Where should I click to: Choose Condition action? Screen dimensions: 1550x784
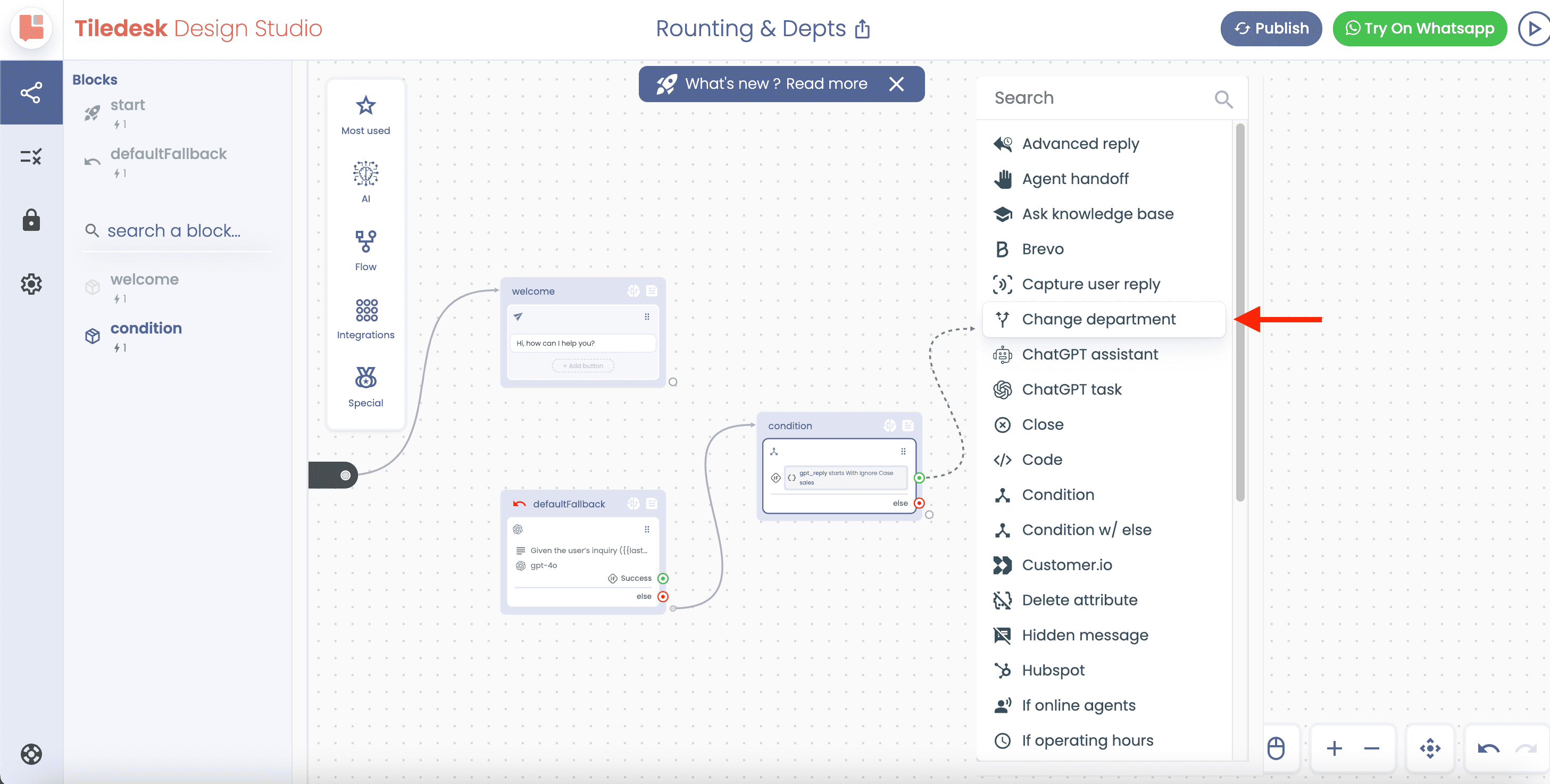tap(1104, 495)
